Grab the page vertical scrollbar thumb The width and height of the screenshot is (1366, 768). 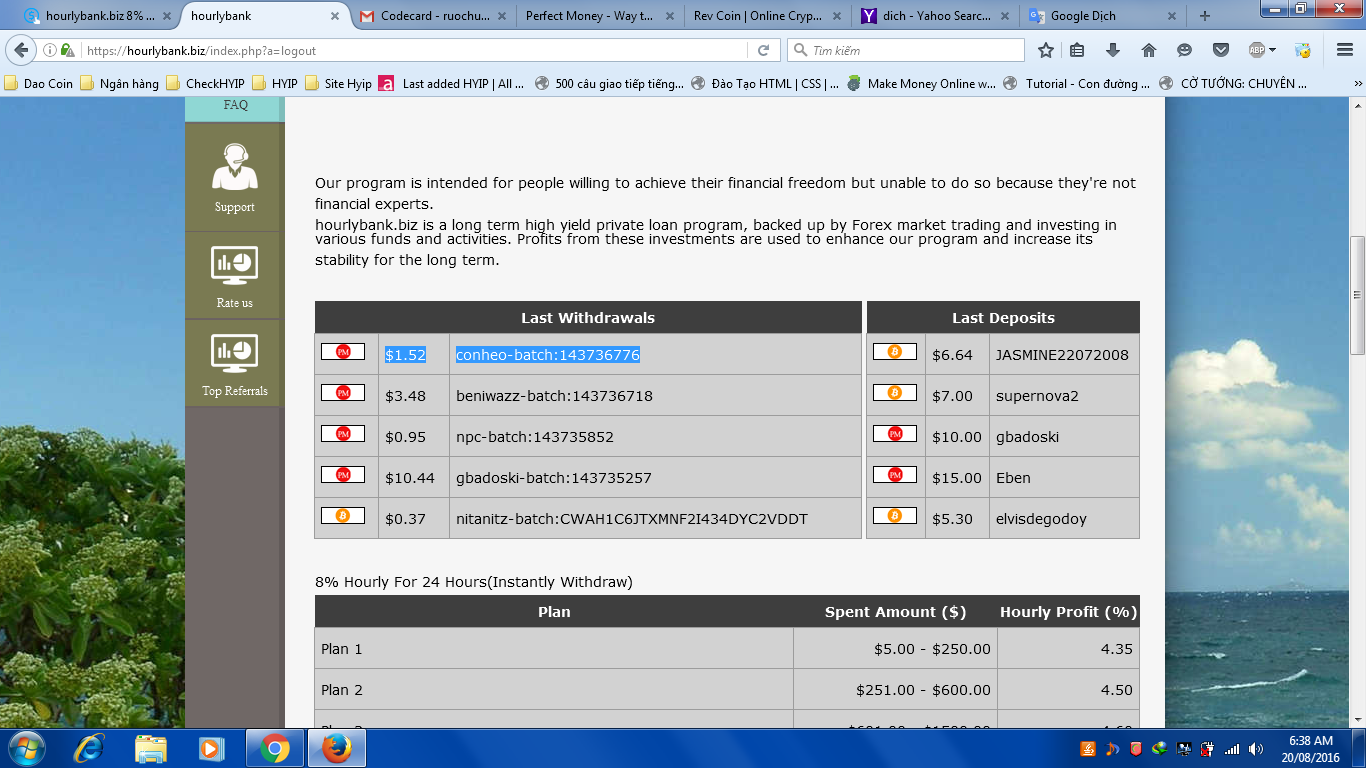[1357, 294]
